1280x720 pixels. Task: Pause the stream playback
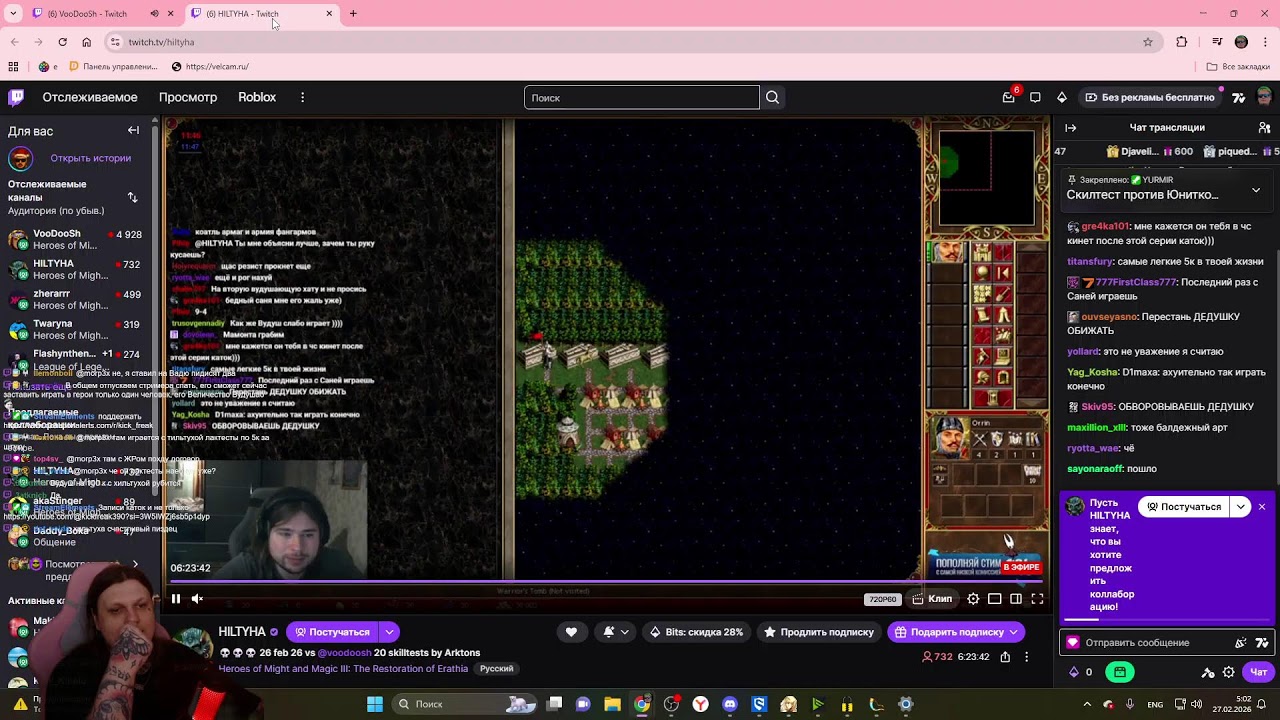pos(176,599)
